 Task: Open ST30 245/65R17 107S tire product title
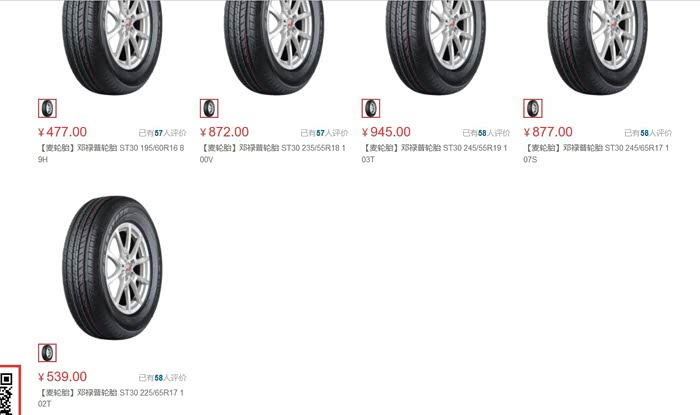click(596, 153)
